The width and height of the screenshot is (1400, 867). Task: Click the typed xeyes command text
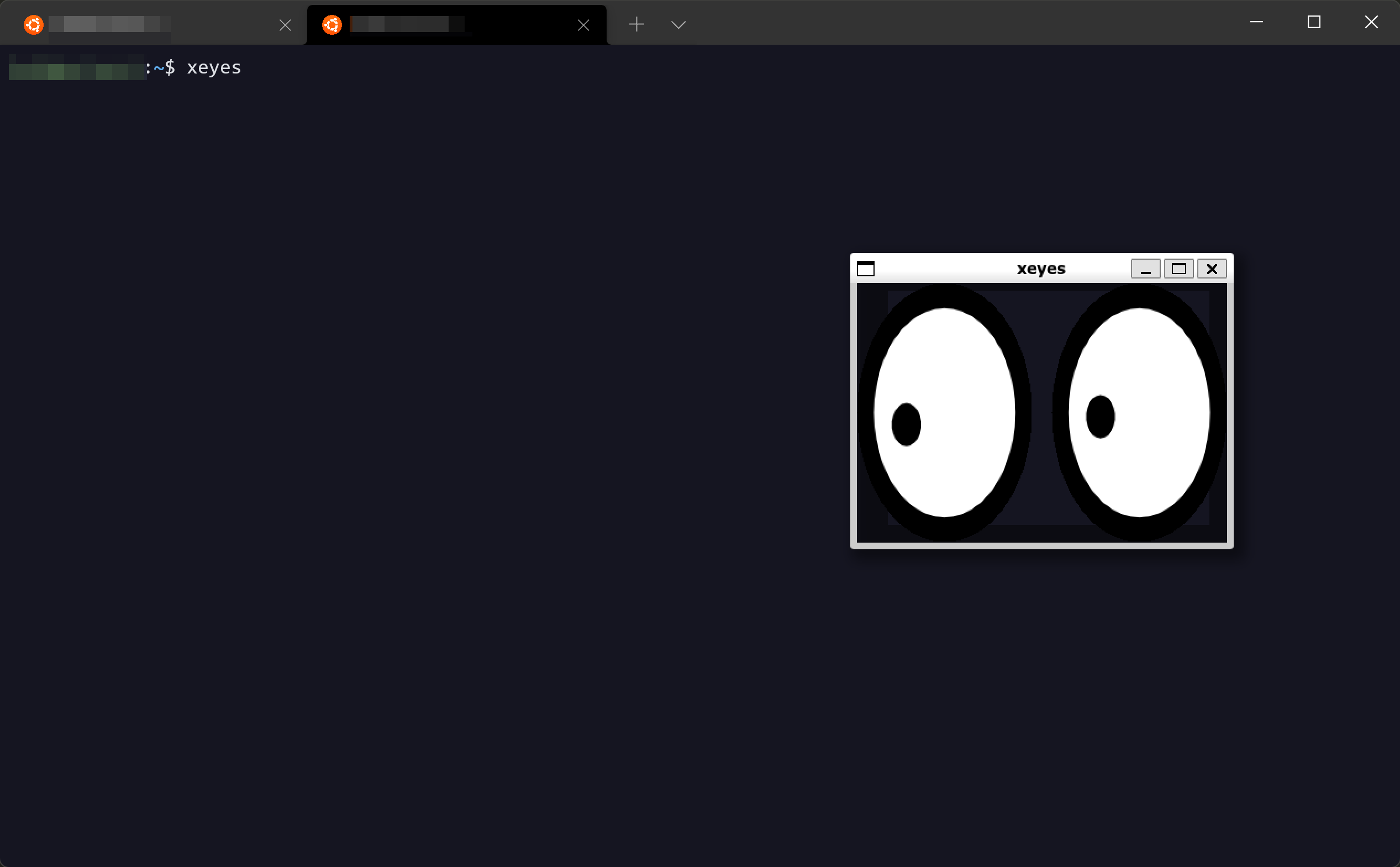pos(214,67)
